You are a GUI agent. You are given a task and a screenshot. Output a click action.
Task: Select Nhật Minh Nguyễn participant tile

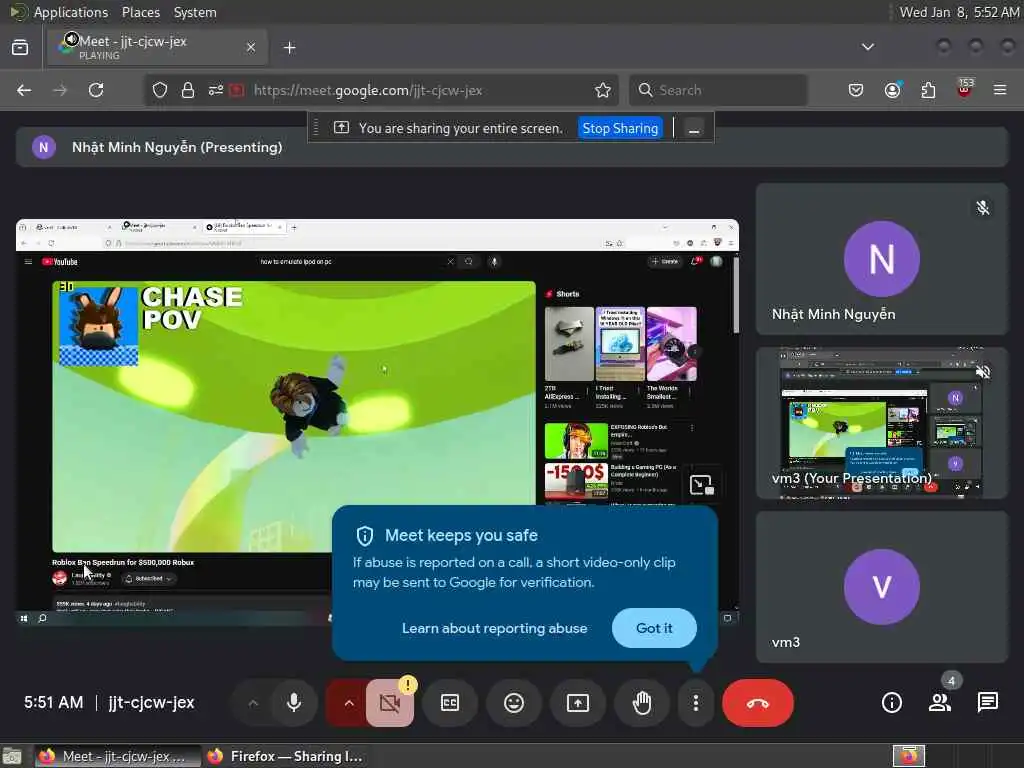click(882, 259)
